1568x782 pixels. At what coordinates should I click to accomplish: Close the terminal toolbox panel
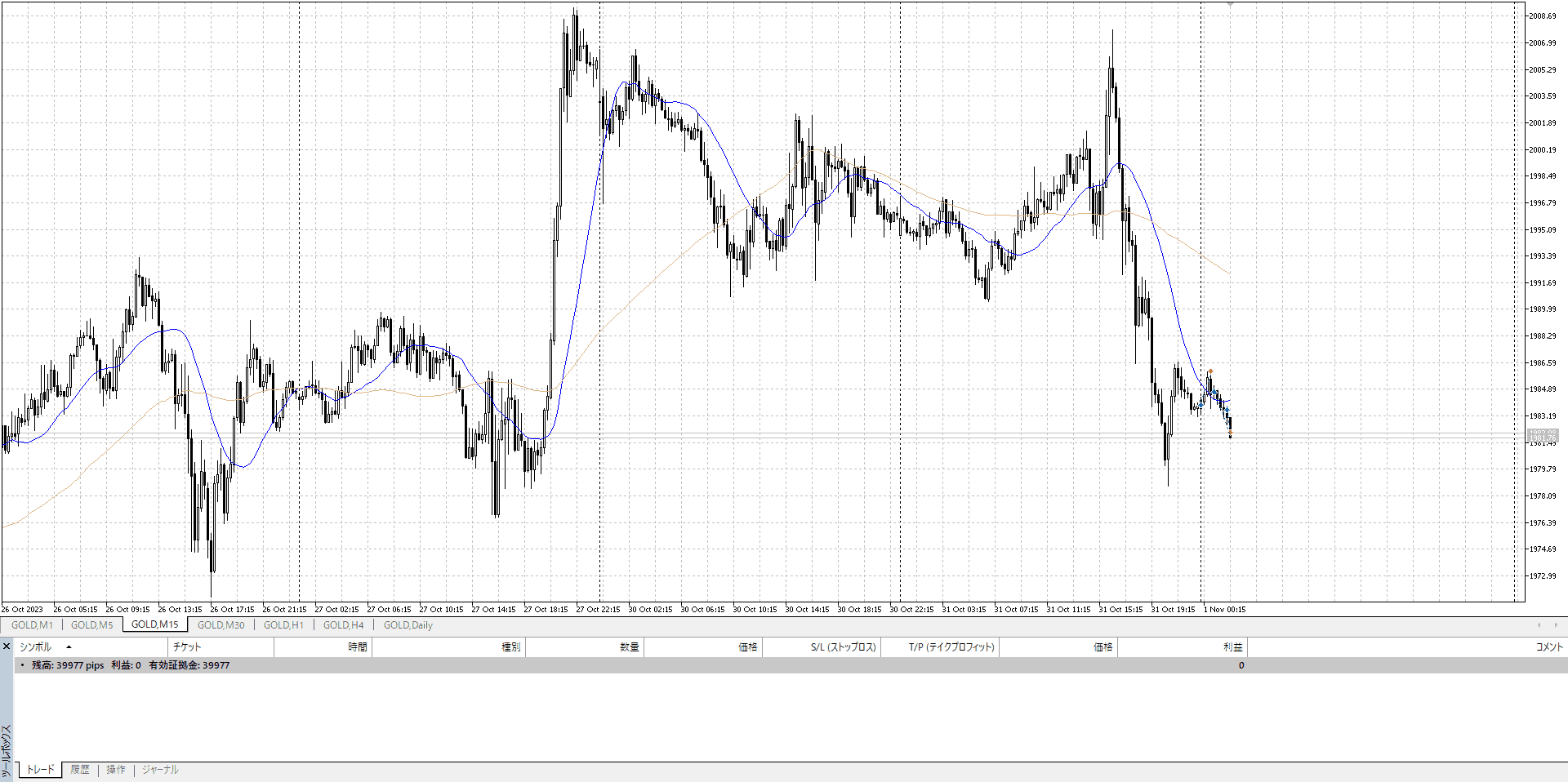pos(7,646)
